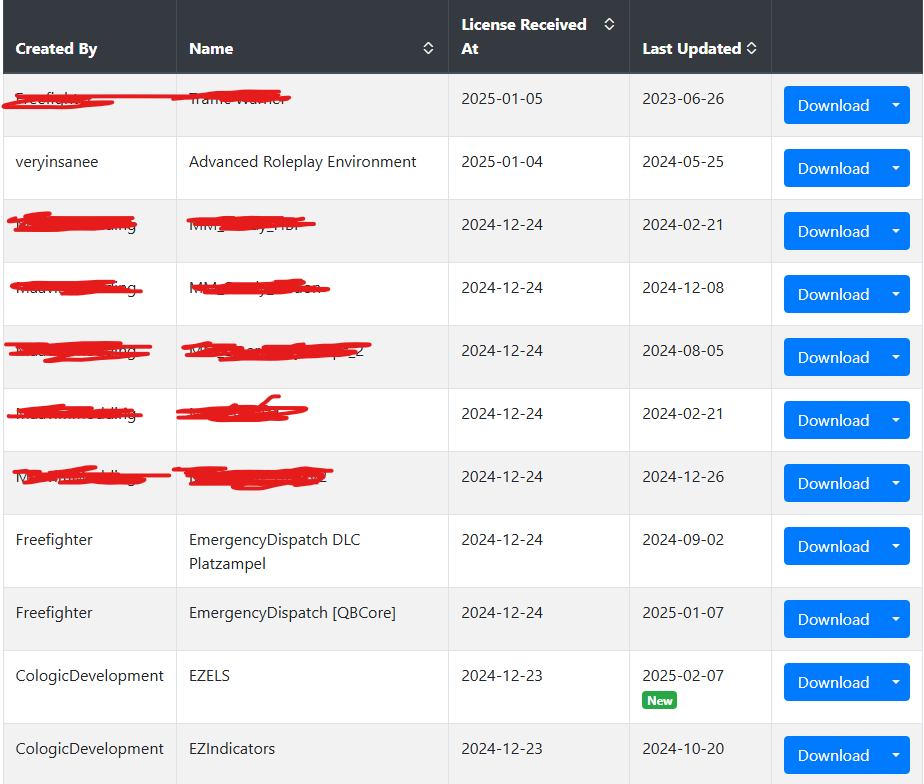Click the EmergencyDispatch [QBCore] name
This screenshot has width=924, height=784.
292,612
